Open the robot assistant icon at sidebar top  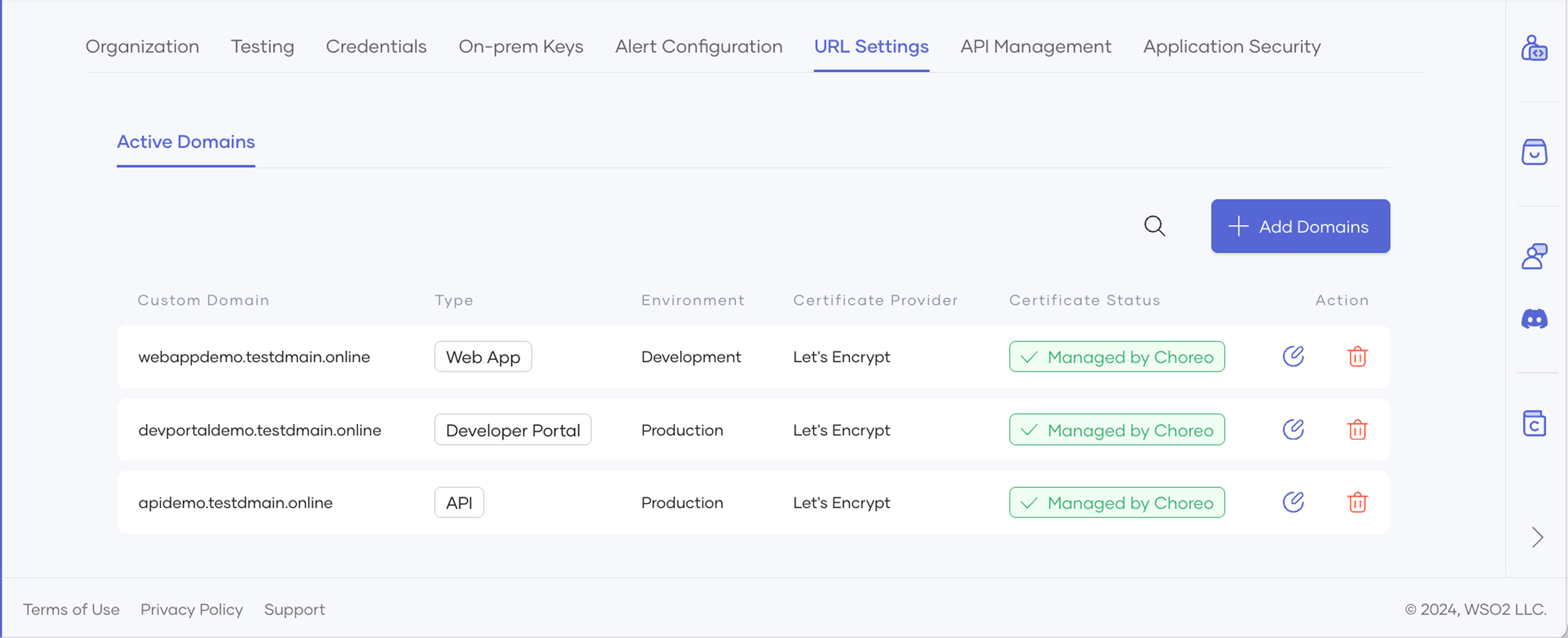pos(1534,48)
